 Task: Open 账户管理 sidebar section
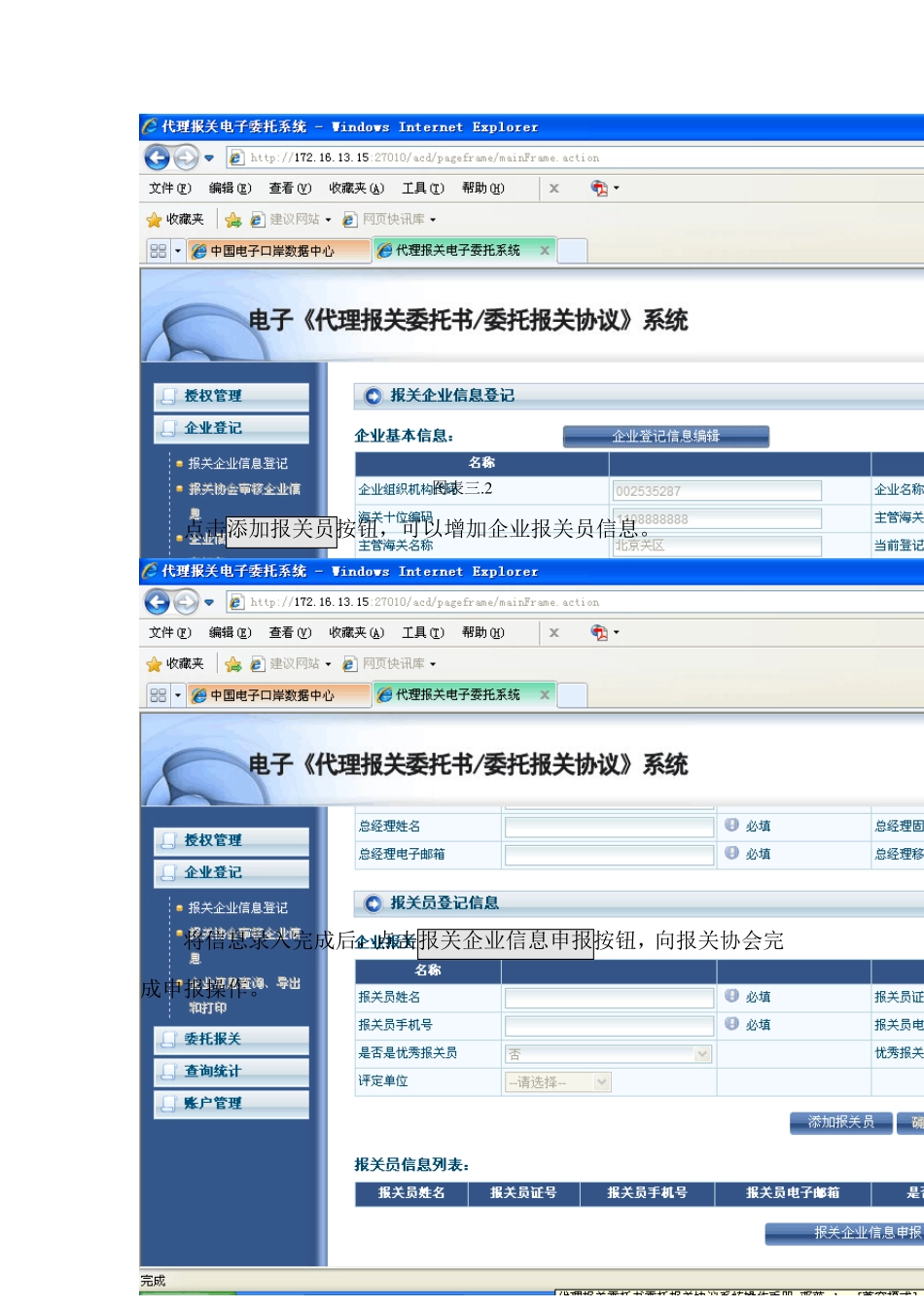(x=231, y=1104)
